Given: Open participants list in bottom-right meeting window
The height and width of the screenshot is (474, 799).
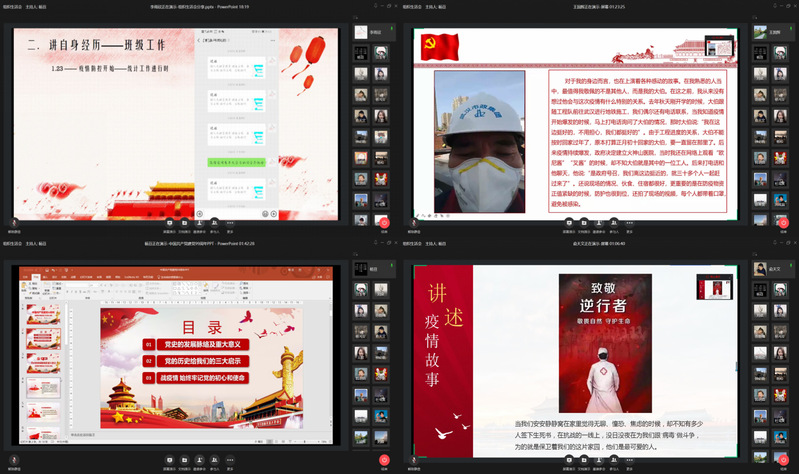Looking at the screenshot, I should tap(614, 460).
